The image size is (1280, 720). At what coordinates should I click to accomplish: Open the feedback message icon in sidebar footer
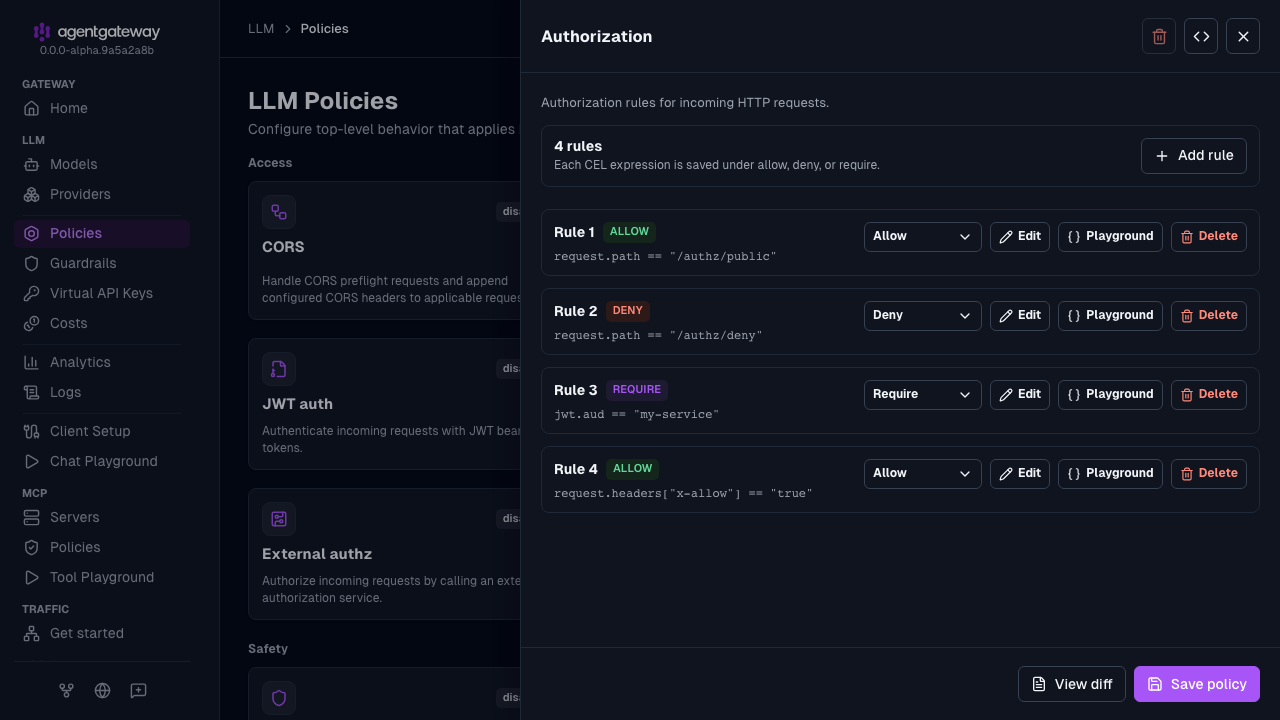click(139, 690)
